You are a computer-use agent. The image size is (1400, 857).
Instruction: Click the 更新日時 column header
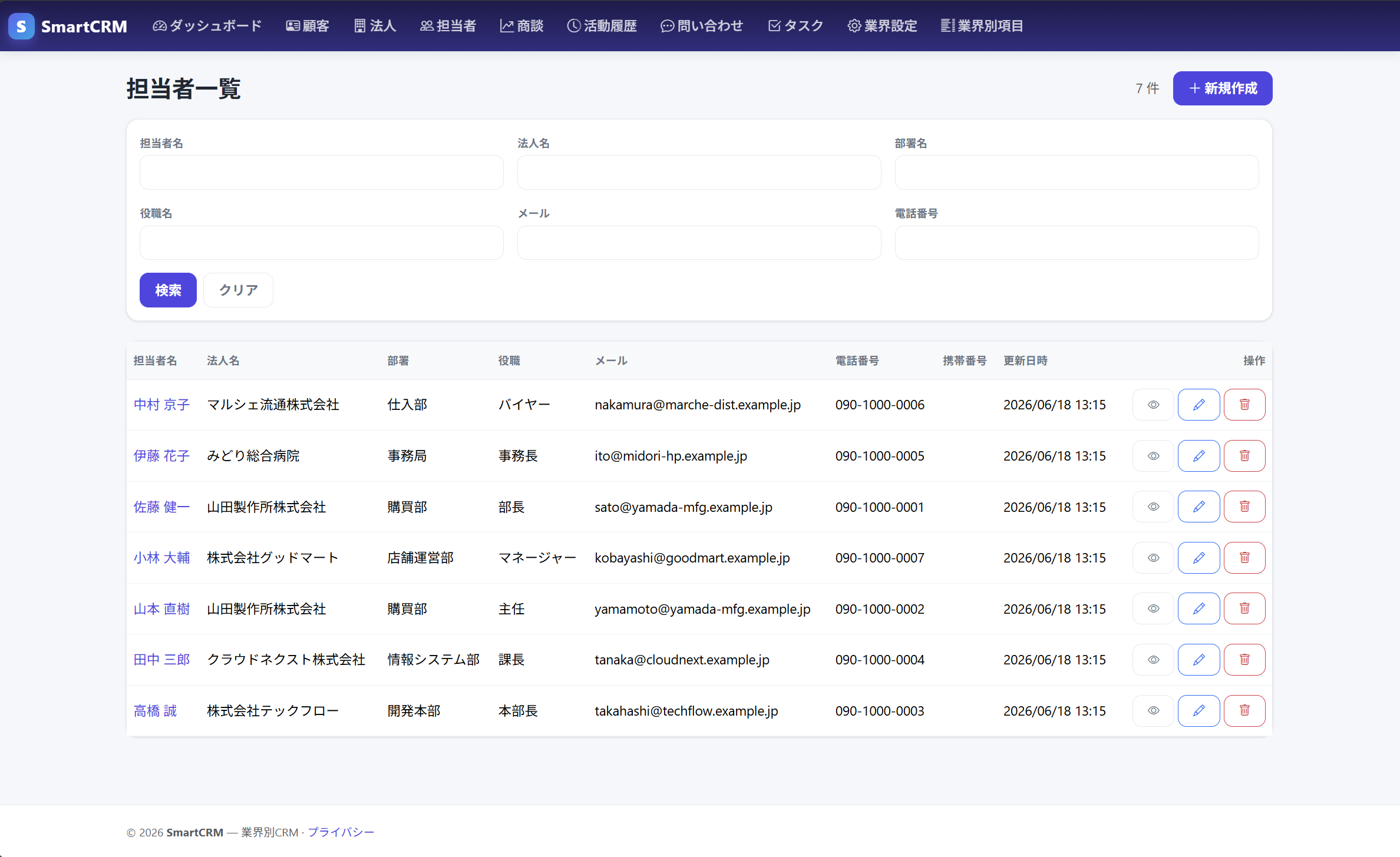pyautogui.click(x=1025, y=360)
